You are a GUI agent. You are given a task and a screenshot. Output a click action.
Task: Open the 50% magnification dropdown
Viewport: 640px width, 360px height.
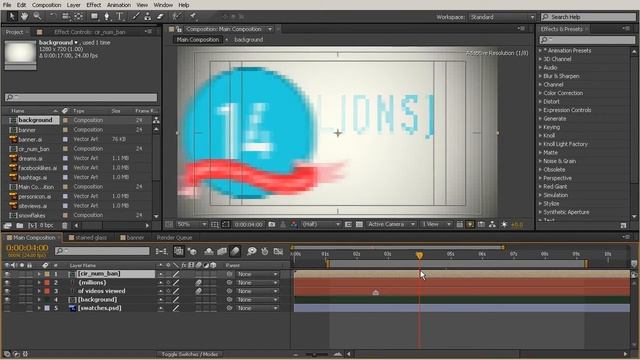click(192, 224)
